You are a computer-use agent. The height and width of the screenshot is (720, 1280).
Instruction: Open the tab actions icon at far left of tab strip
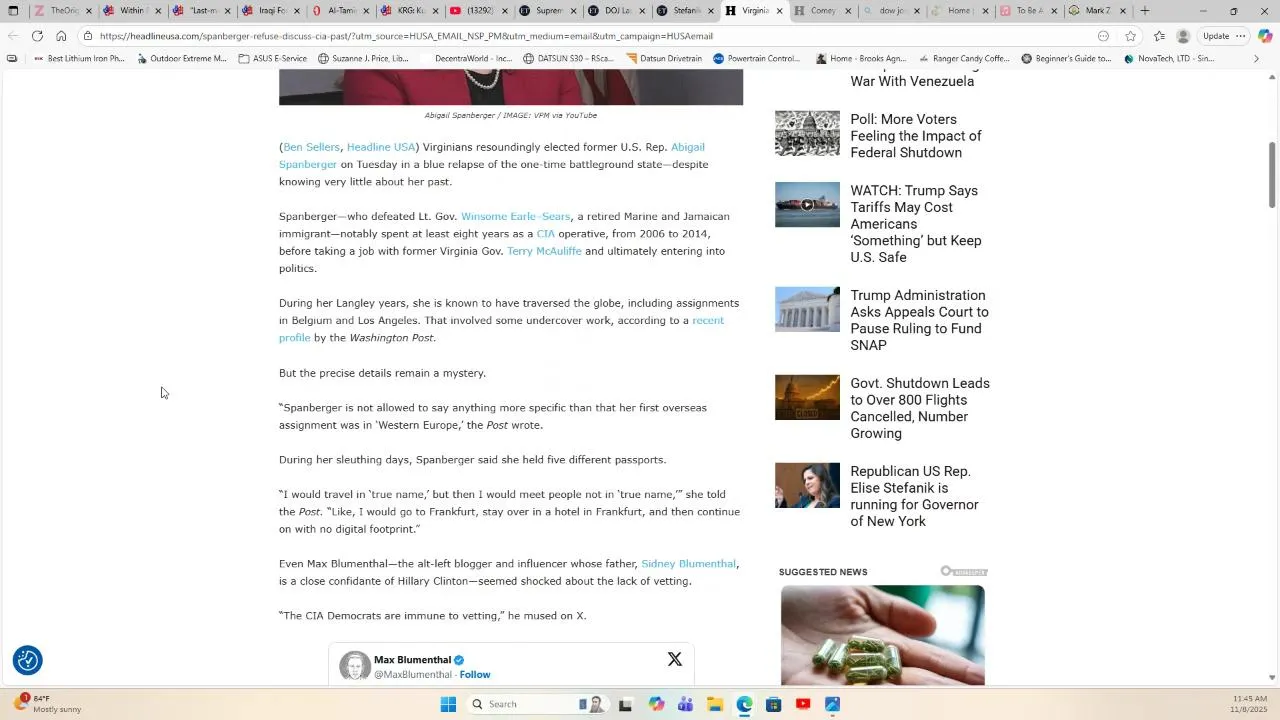(x=13, y=11)
